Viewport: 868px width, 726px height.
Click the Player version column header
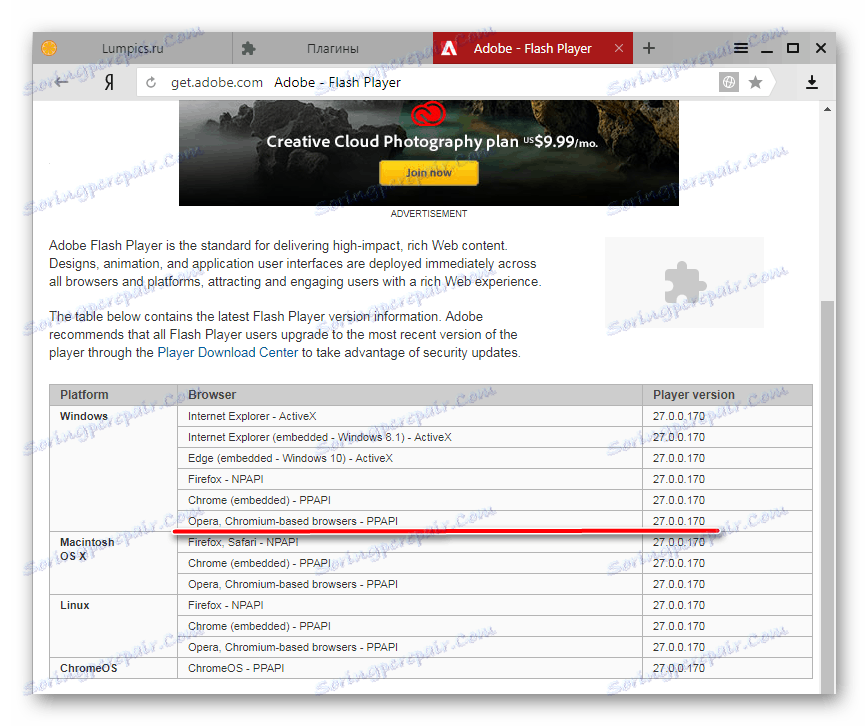tap(727, 395)
